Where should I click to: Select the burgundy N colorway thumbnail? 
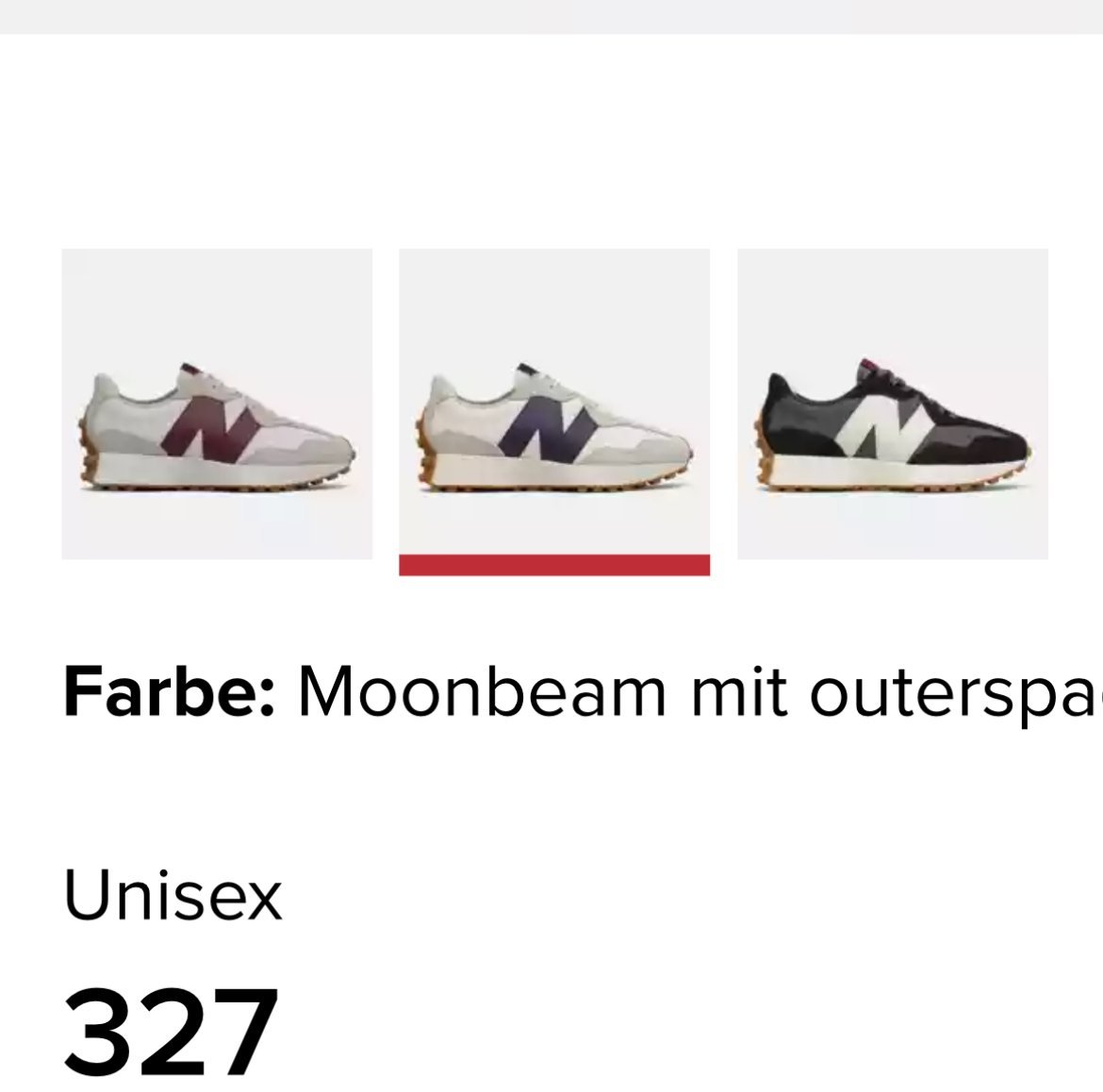pos(217,404)
